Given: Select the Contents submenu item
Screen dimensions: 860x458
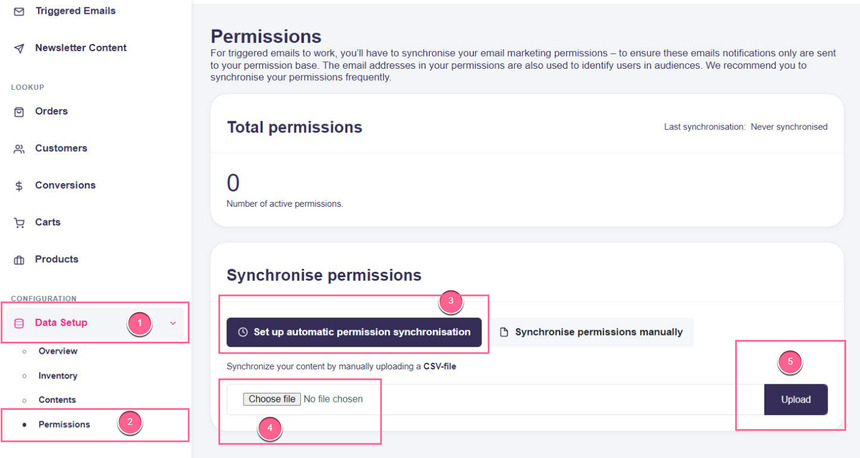Looking at the screenshot, I should click(x=57, y=400).
